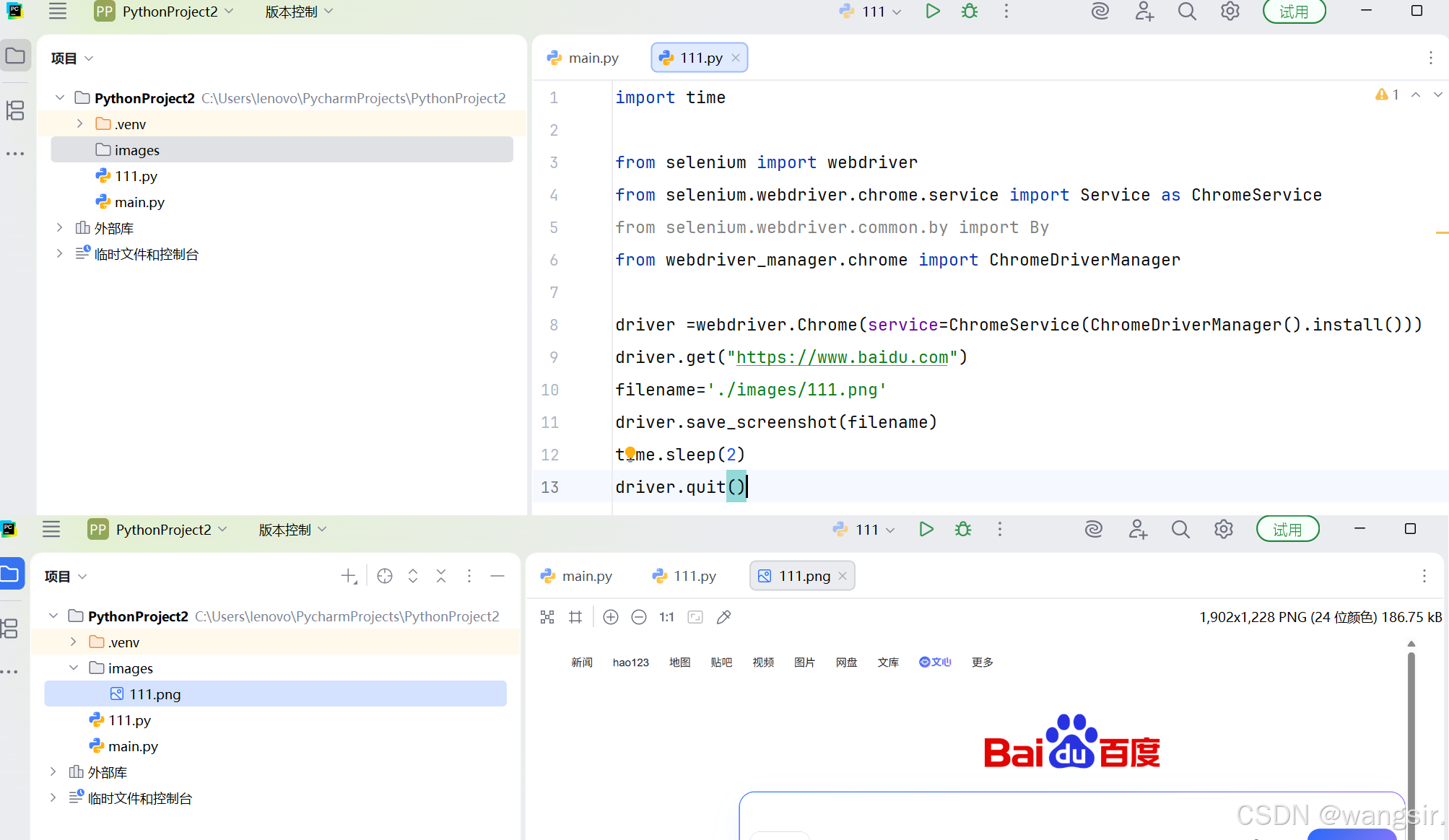The width and height of the screenshot is (1449, 840).
Task: Click the debug bug icon in top toolbar
Action: coord(970,12)
